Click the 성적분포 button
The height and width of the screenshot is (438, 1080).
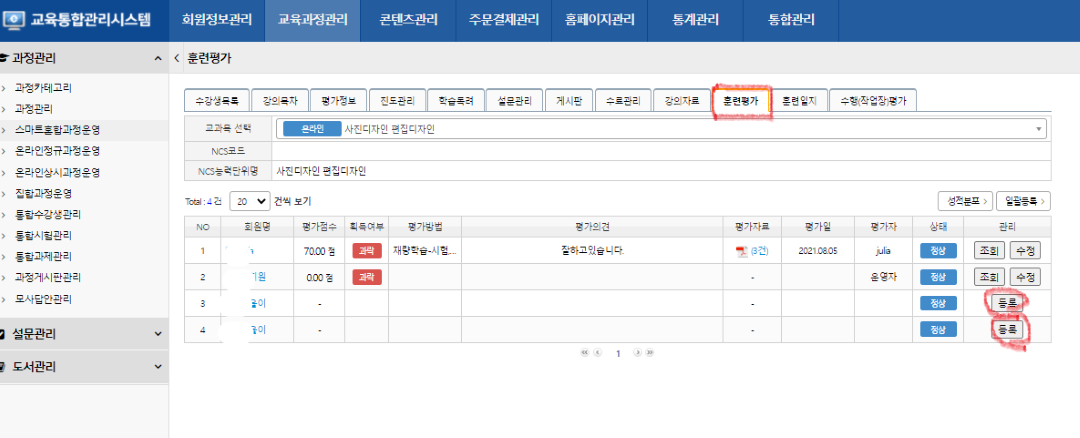click(x=964, y=201)
